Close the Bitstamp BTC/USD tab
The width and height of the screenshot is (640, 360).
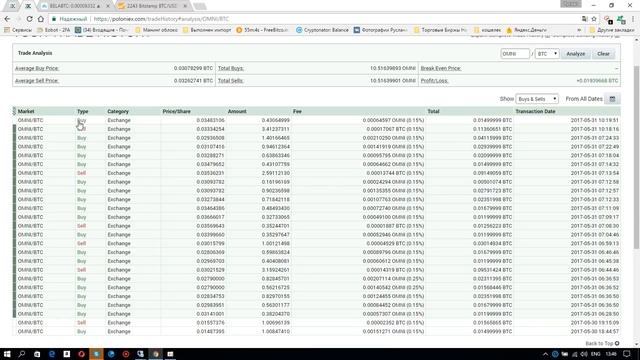point(185,6)
